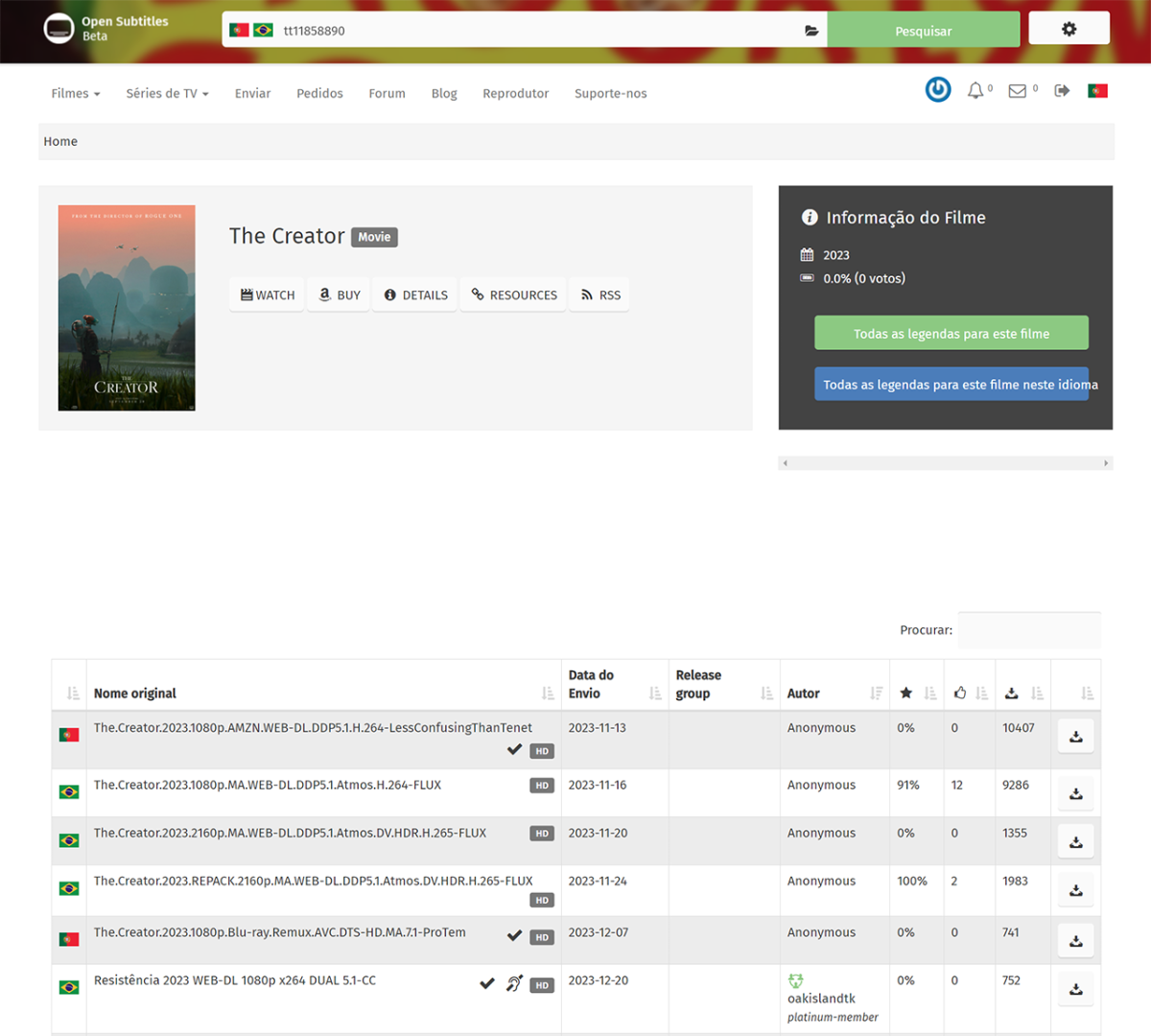Click the settings gear icon

(x=1069, y=29)
